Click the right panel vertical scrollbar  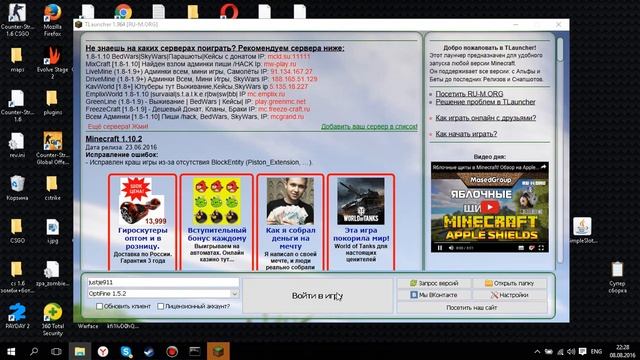(x=560, y=151)
